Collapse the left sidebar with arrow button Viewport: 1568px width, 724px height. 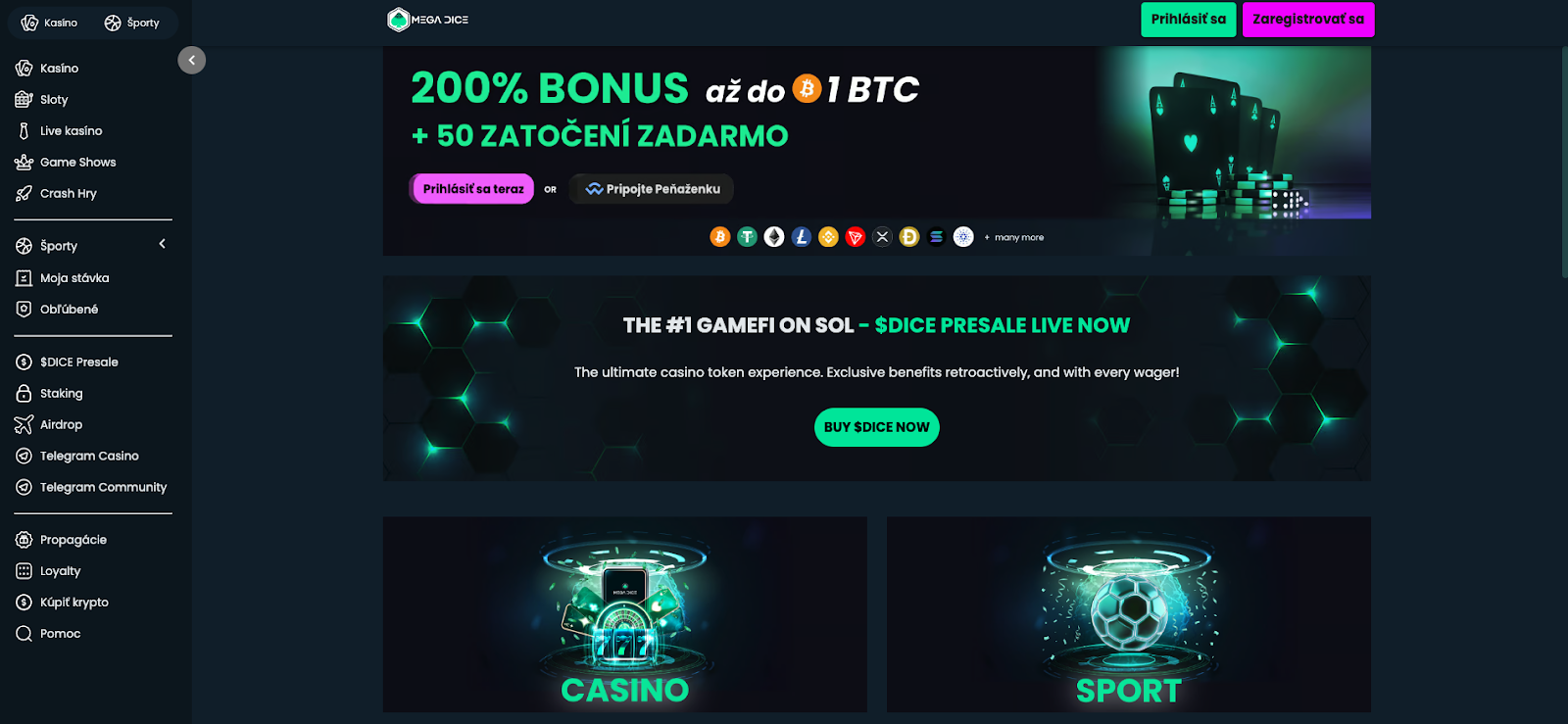pos(191,61)
